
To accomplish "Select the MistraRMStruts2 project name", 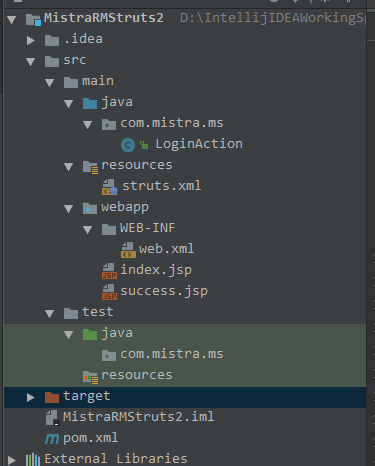I will click(x=104, y=18).
